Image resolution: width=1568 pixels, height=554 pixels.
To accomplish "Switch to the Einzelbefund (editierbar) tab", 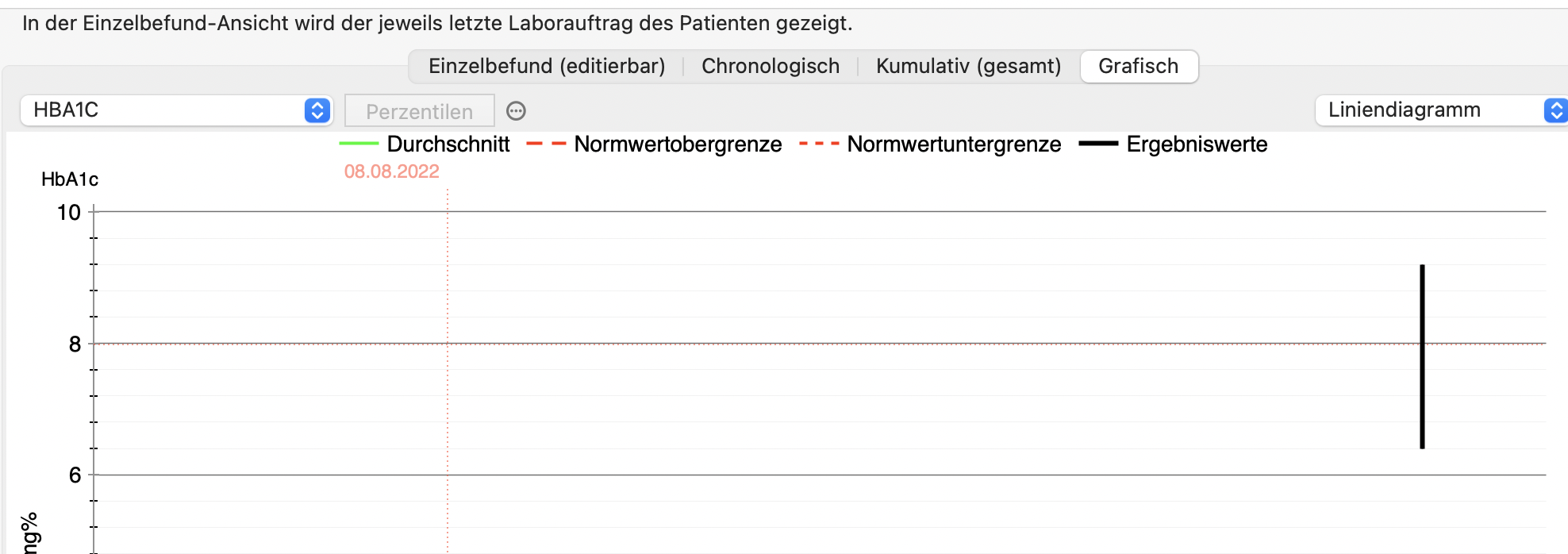I will [x=547, y=66].
